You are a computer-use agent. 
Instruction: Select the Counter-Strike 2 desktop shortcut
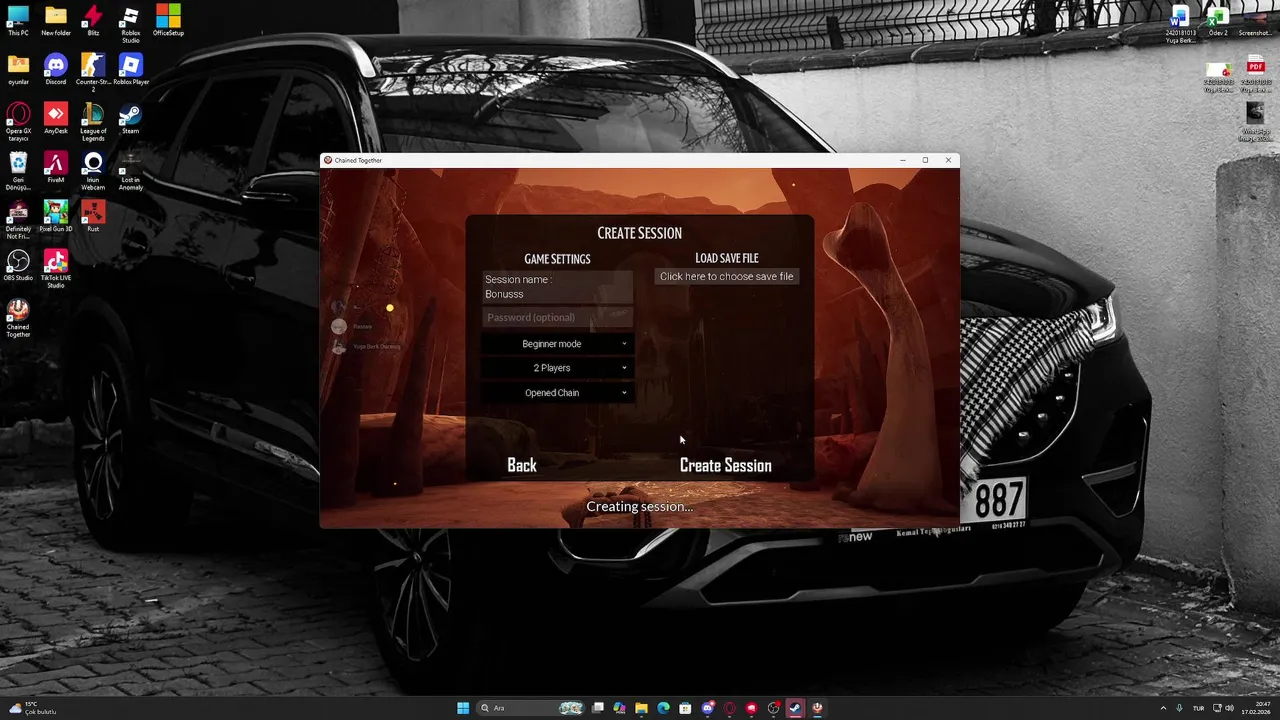point(93,73)
